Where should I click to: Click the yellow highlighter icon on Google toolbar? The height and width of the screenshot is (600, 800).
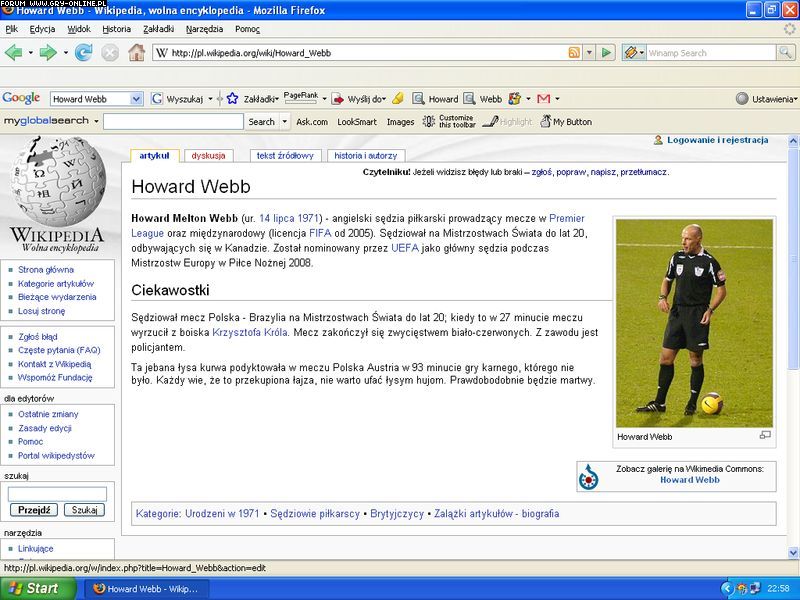click(x=398, y=98)
